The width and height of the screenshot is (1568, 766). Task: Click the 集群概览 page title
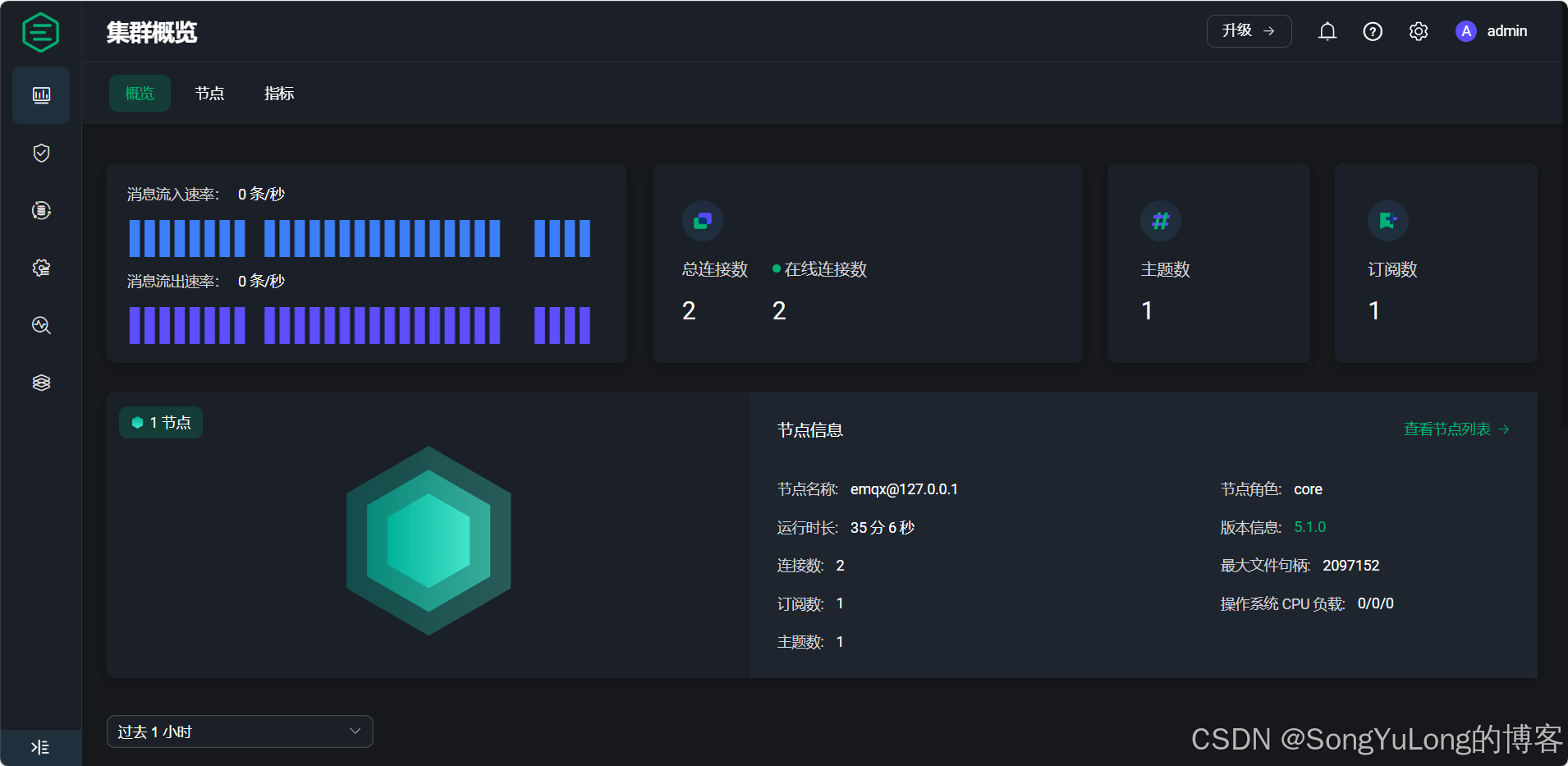[152, 33]
